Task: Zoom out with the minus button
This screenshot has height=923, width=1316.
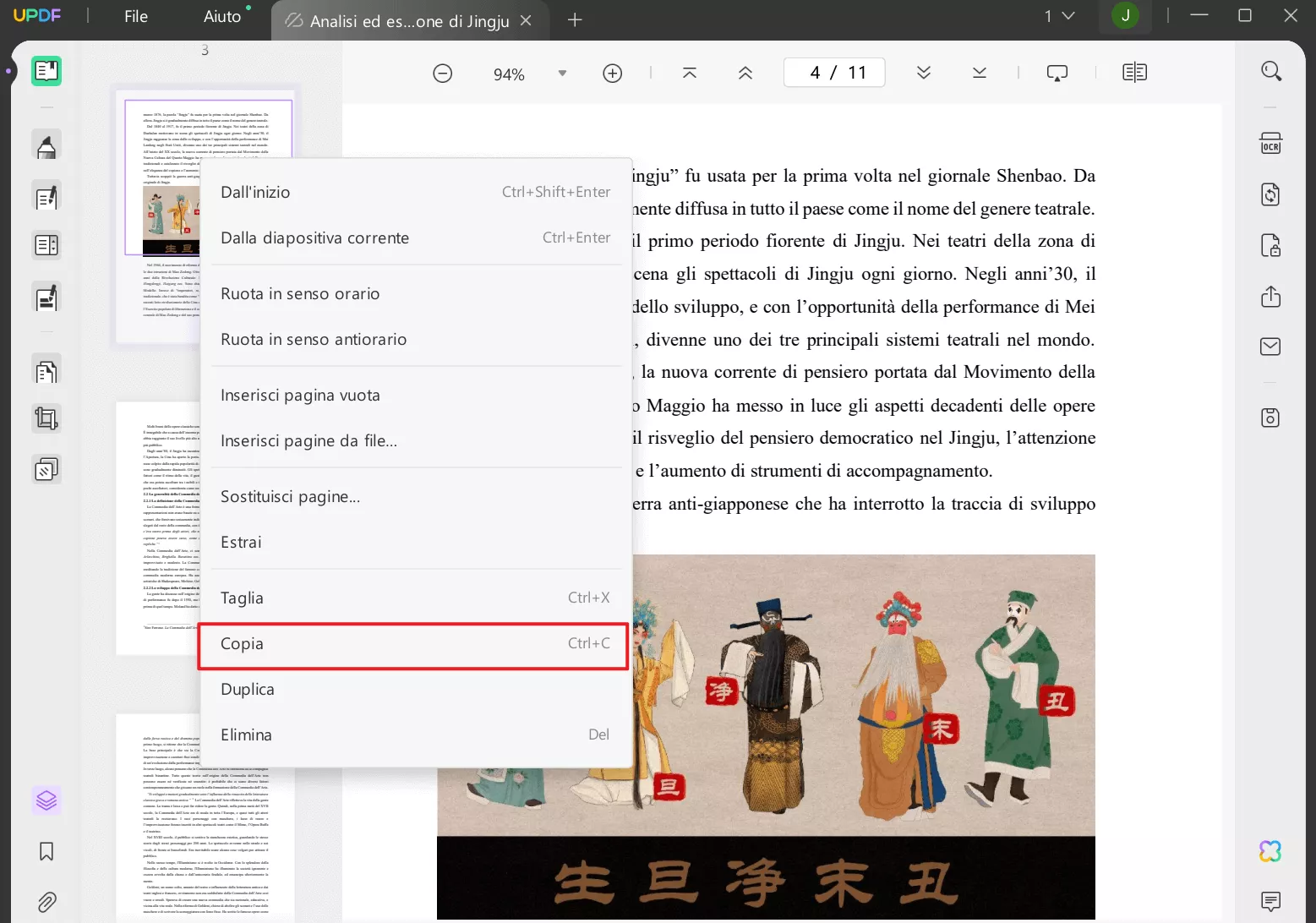Action: [442, 74]
